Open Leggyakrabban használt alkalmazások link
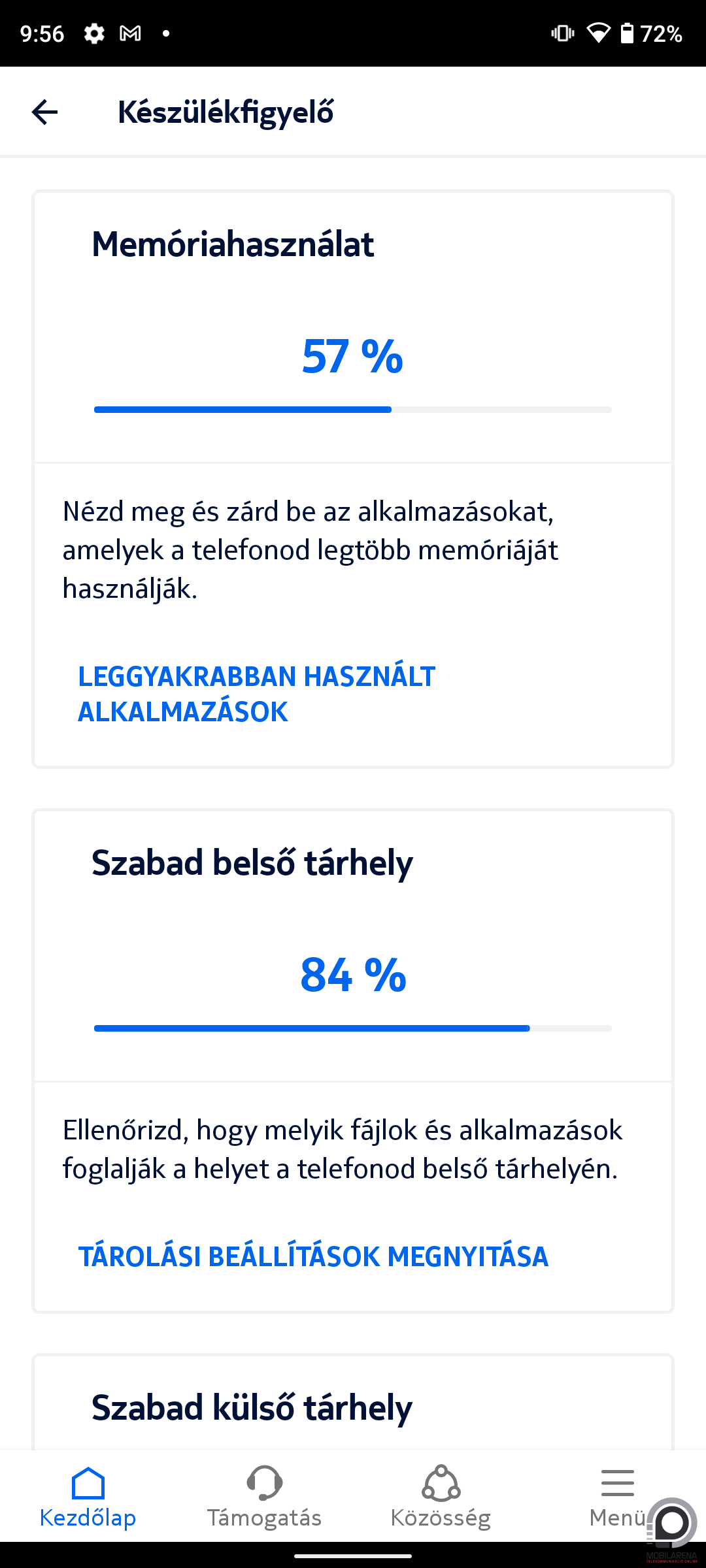This screenshot has width=706, height=1568. pos(257,694)
